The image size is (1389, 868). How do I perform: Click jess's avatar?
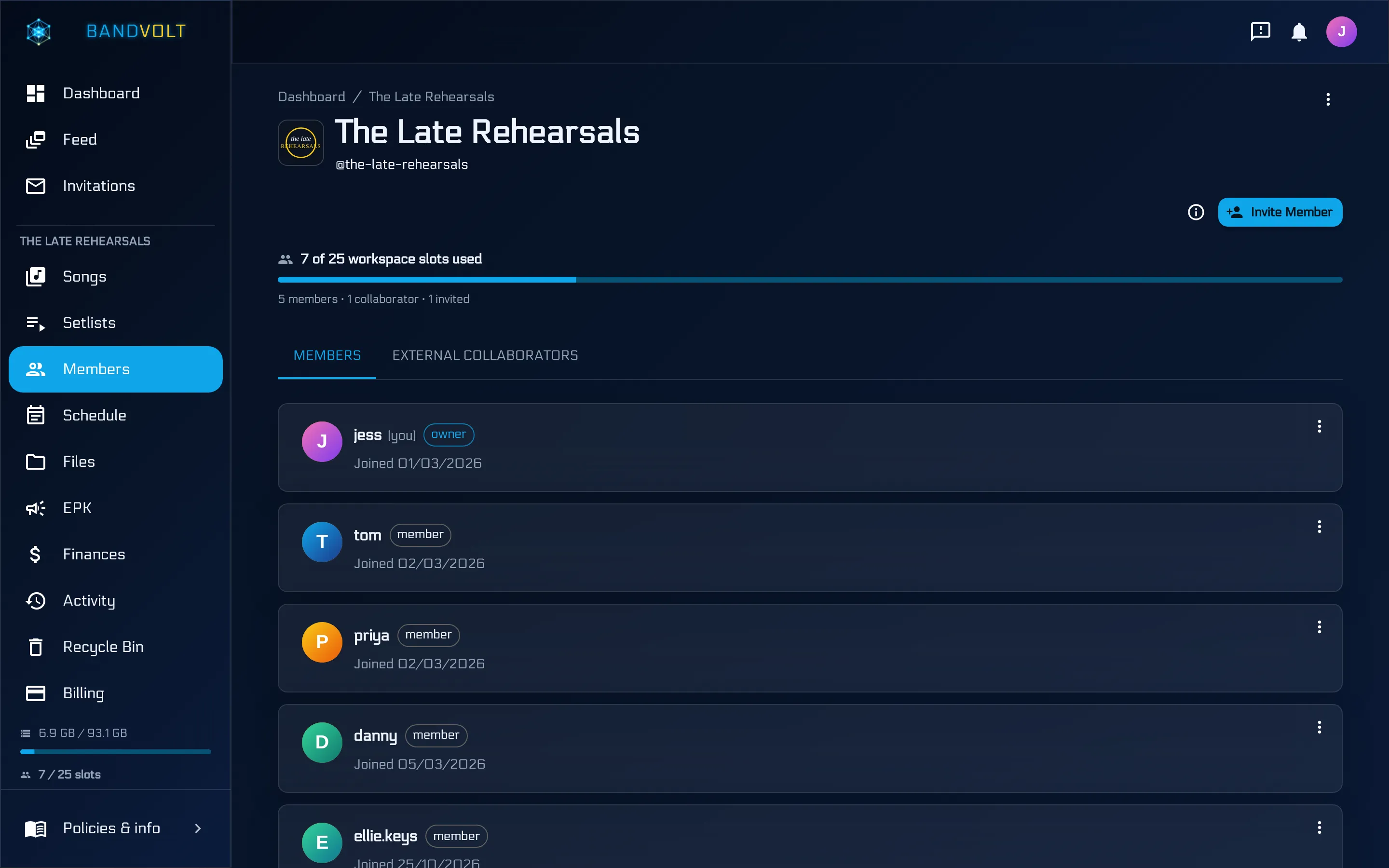point(322,441)
